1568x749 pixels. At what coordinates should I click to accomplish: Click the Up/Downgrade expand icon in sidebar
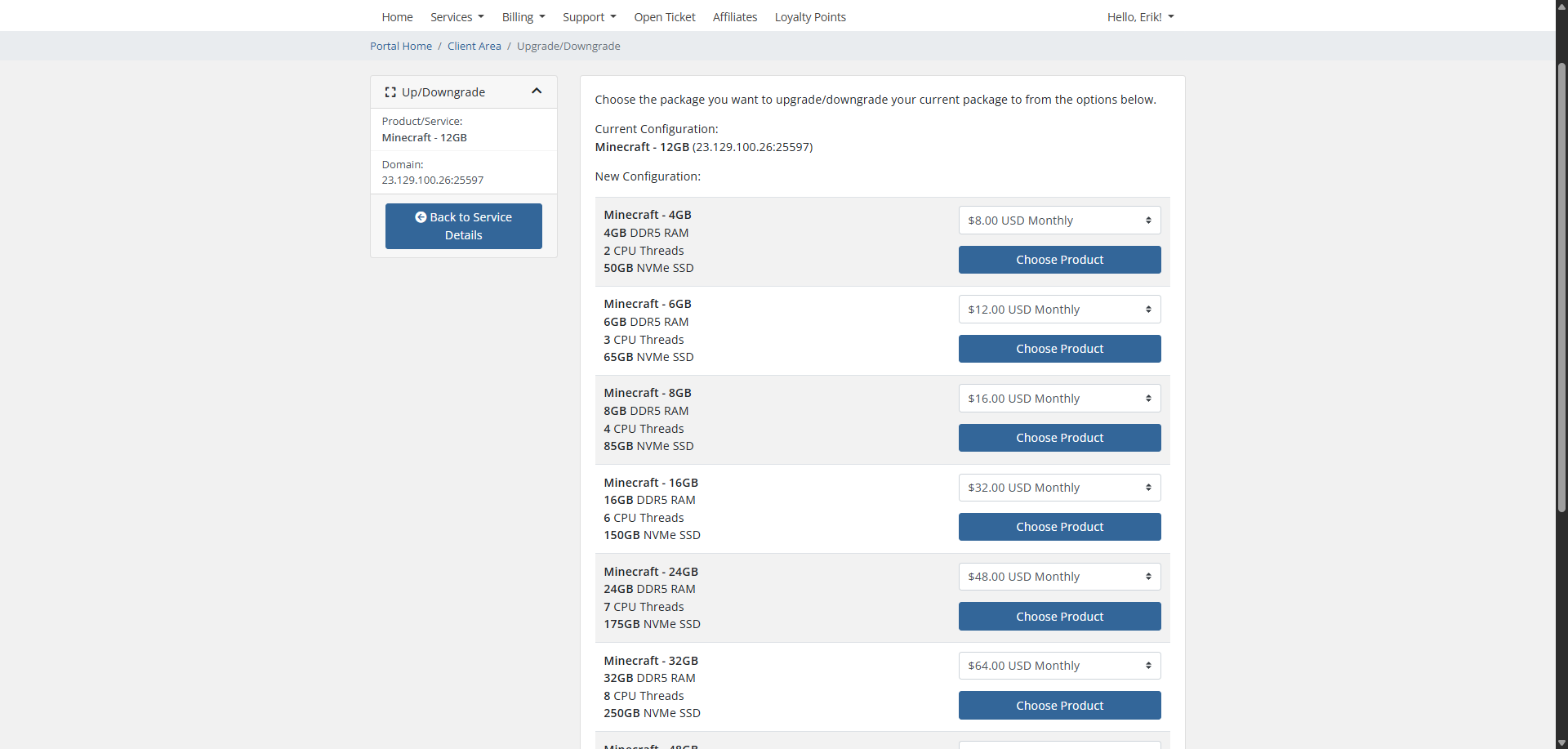coord(390,92)
